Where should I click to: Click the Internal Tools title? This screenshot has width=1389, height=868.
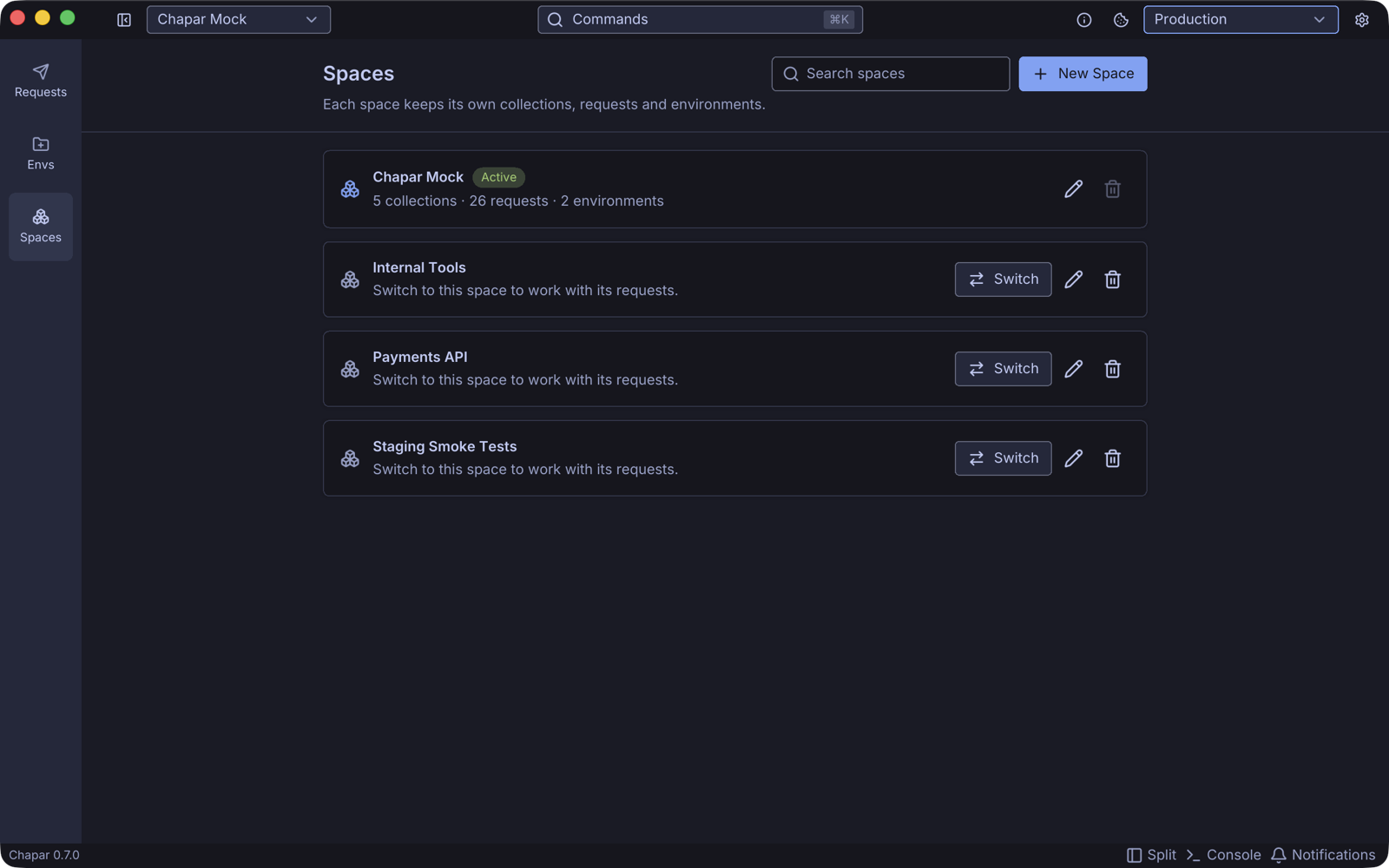click(x=419, y=267)
